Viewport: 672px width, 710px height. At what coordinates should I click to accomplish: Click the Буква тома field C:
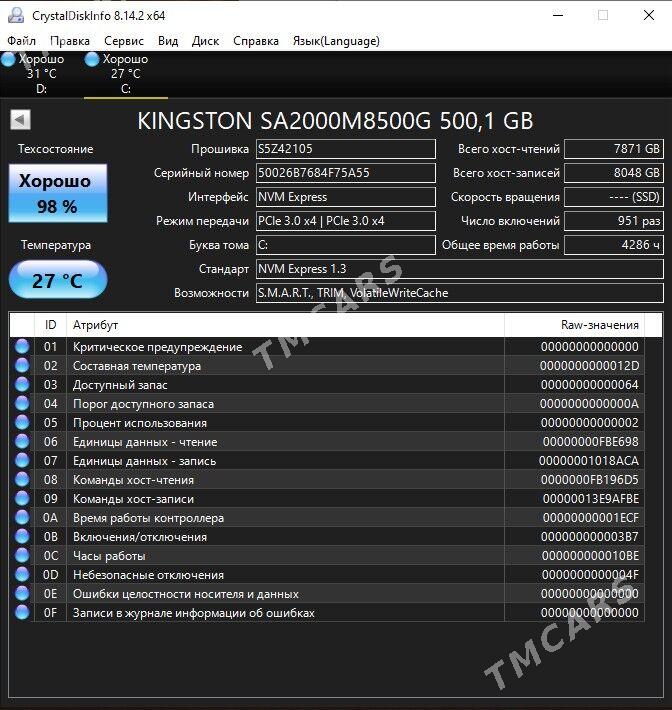(x=346, y=245)
